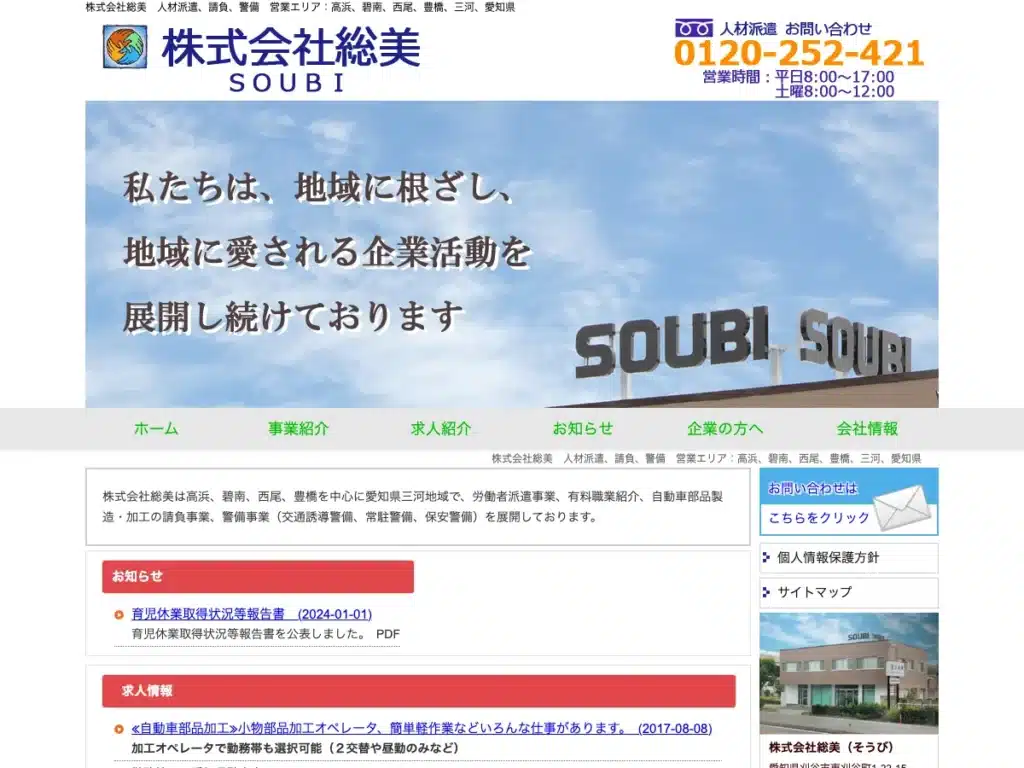
Task: Open the 会社情報 menu item
Action: click(867, 428)
